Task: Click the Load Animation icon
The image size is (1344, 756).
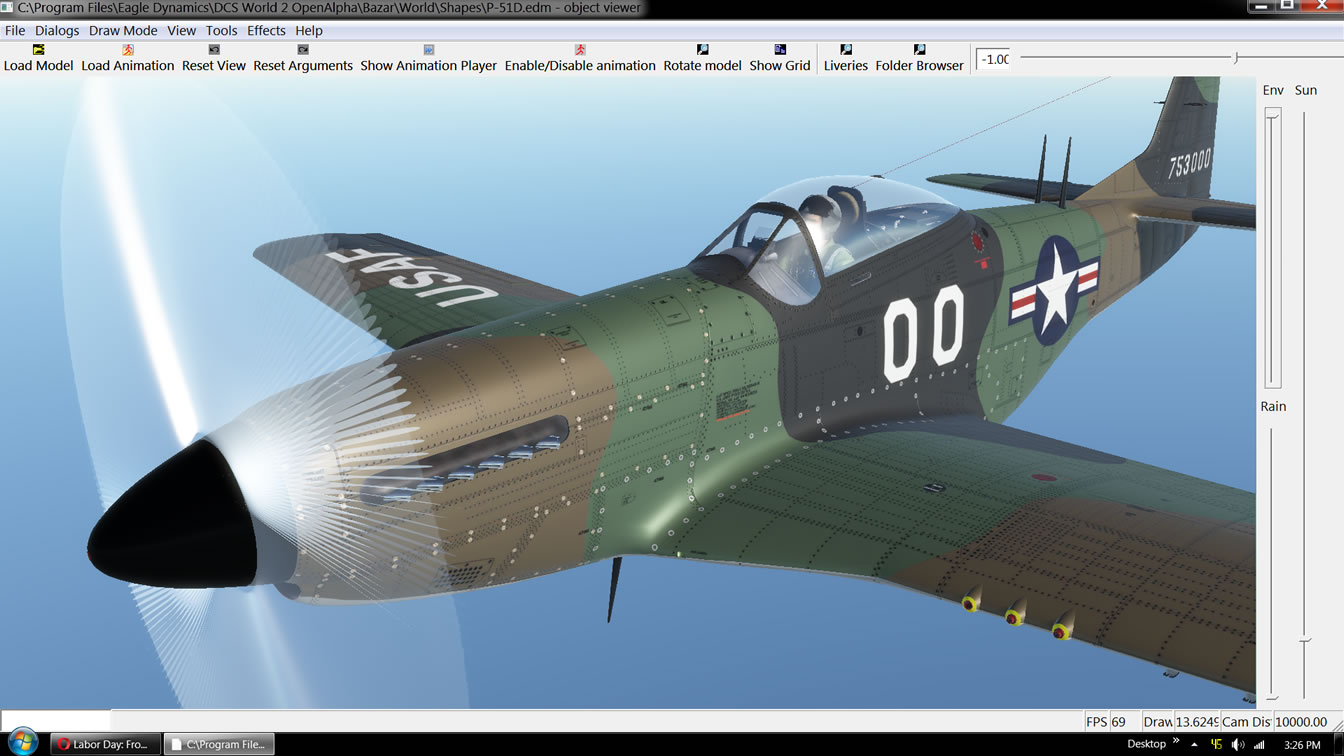Action: point(127,50)
